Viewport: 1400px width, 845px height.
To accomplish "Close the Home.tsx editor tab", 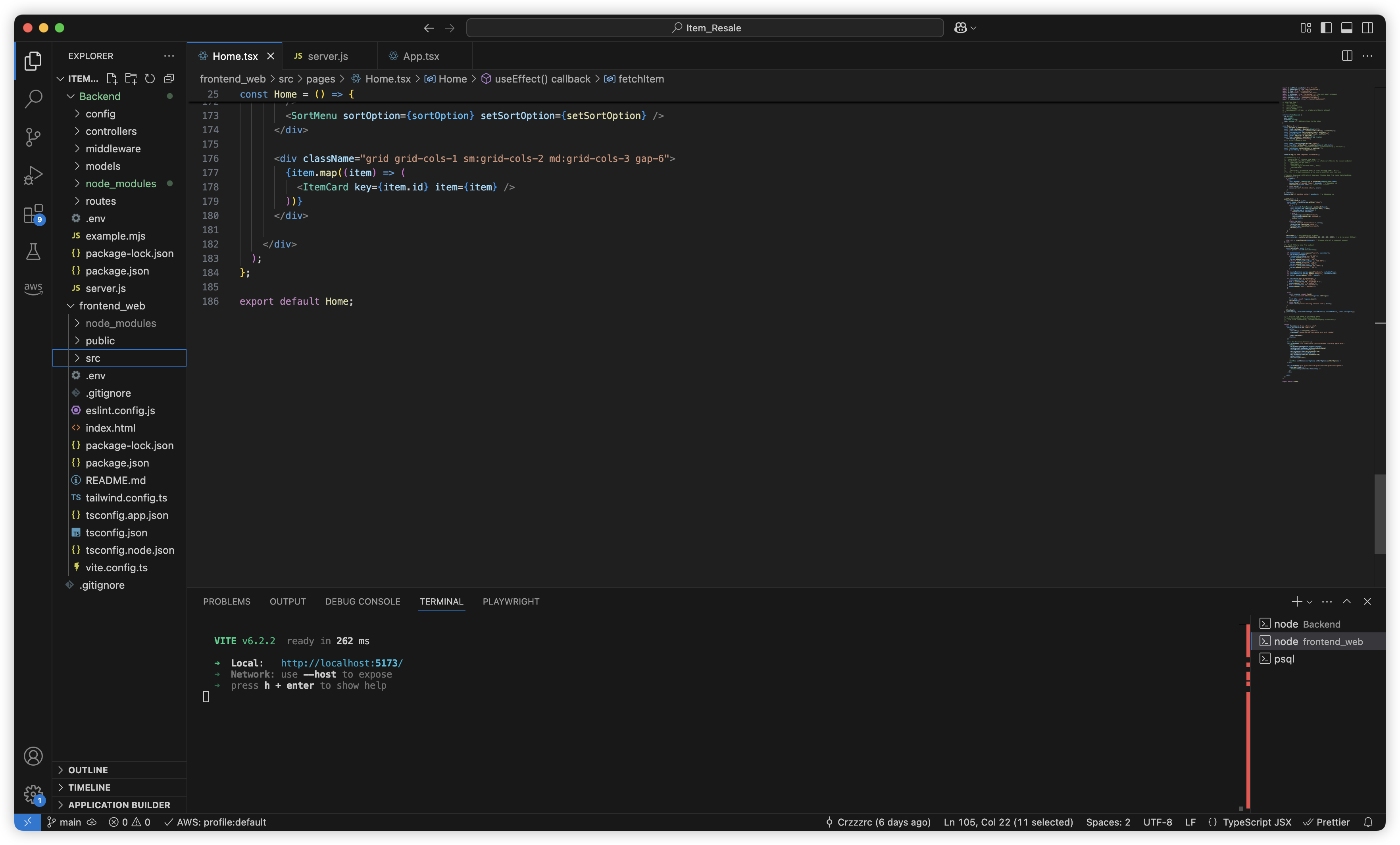I will point(271,56).
